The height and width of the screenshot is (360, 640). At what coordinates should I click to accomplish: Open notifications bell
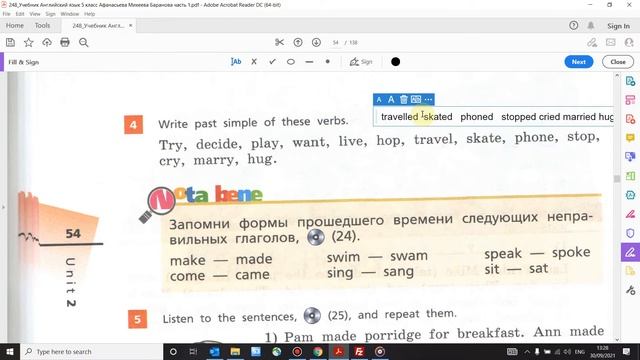click(x=591, y=25)
